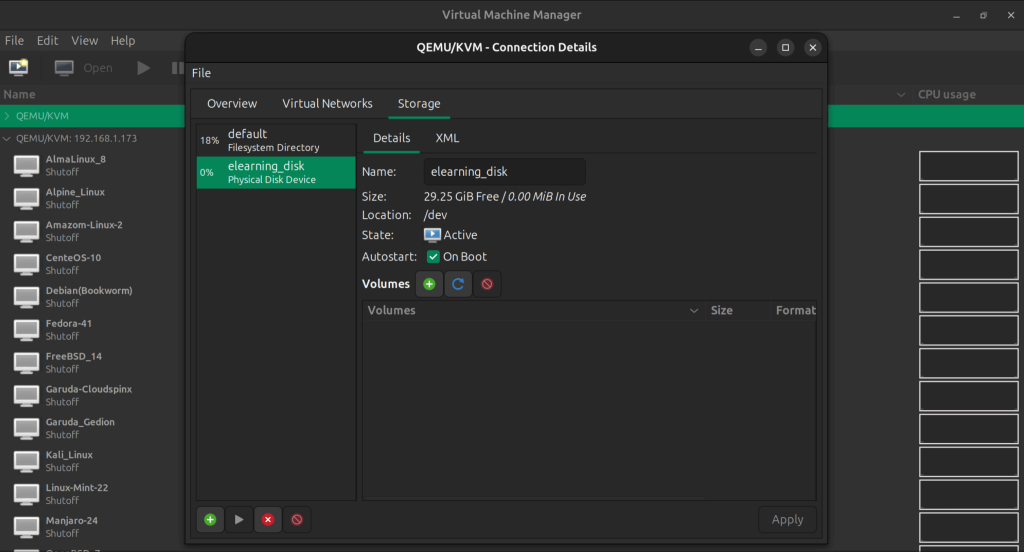The image size is (1024, 552).
Task: Click the Open label in the main toolbar
Action: point(98,68)
